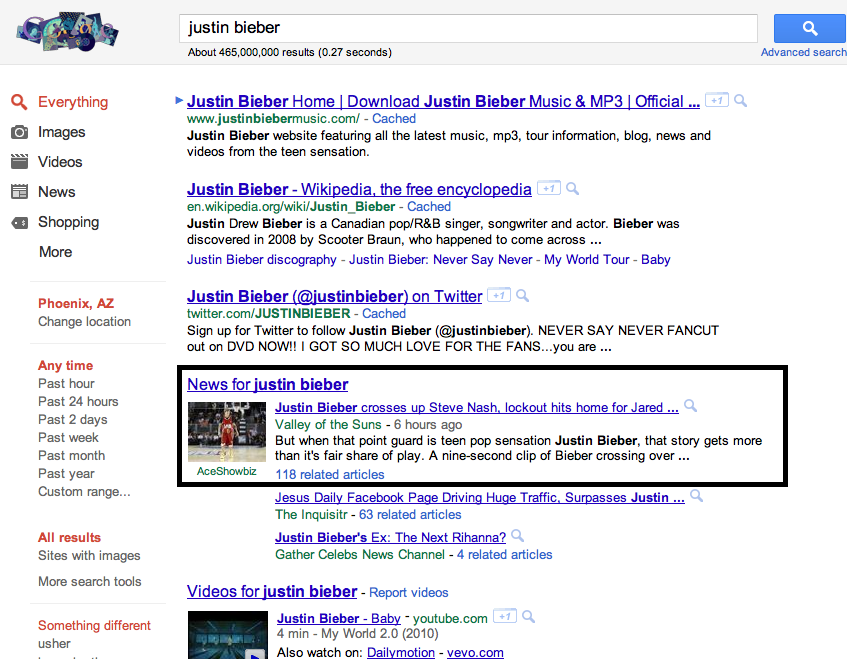This screenshot has height=659, width=847.
Task: Play Justin Bieber Baby video thumbnail
Action: pyautogui.click(x=228, y=635)
